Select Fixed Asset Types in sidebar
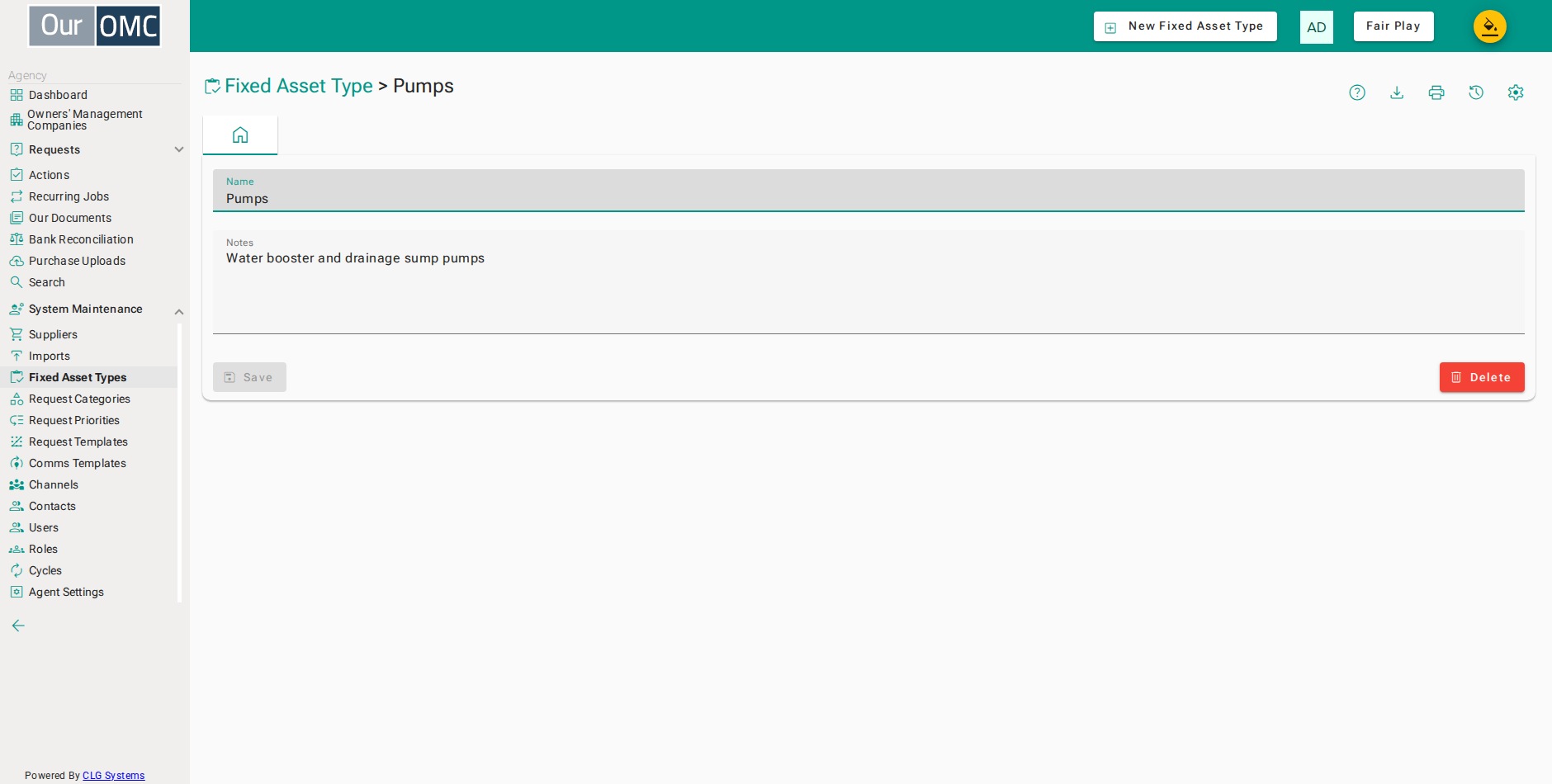 pyautogui.click(x=78, y=377)
